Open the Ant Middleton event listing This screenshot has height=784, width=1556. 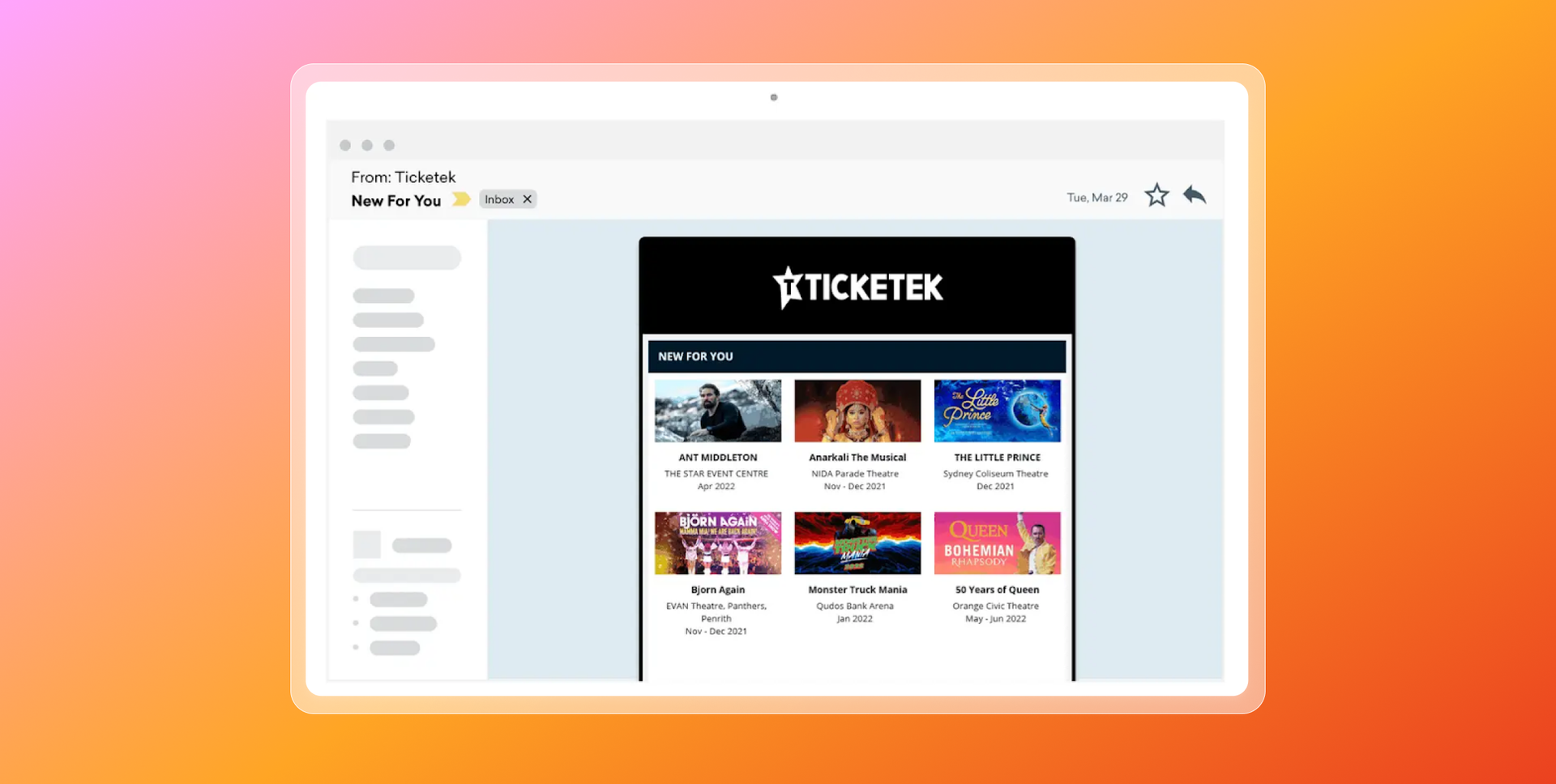pyautogui.click(x=716, y=411)
